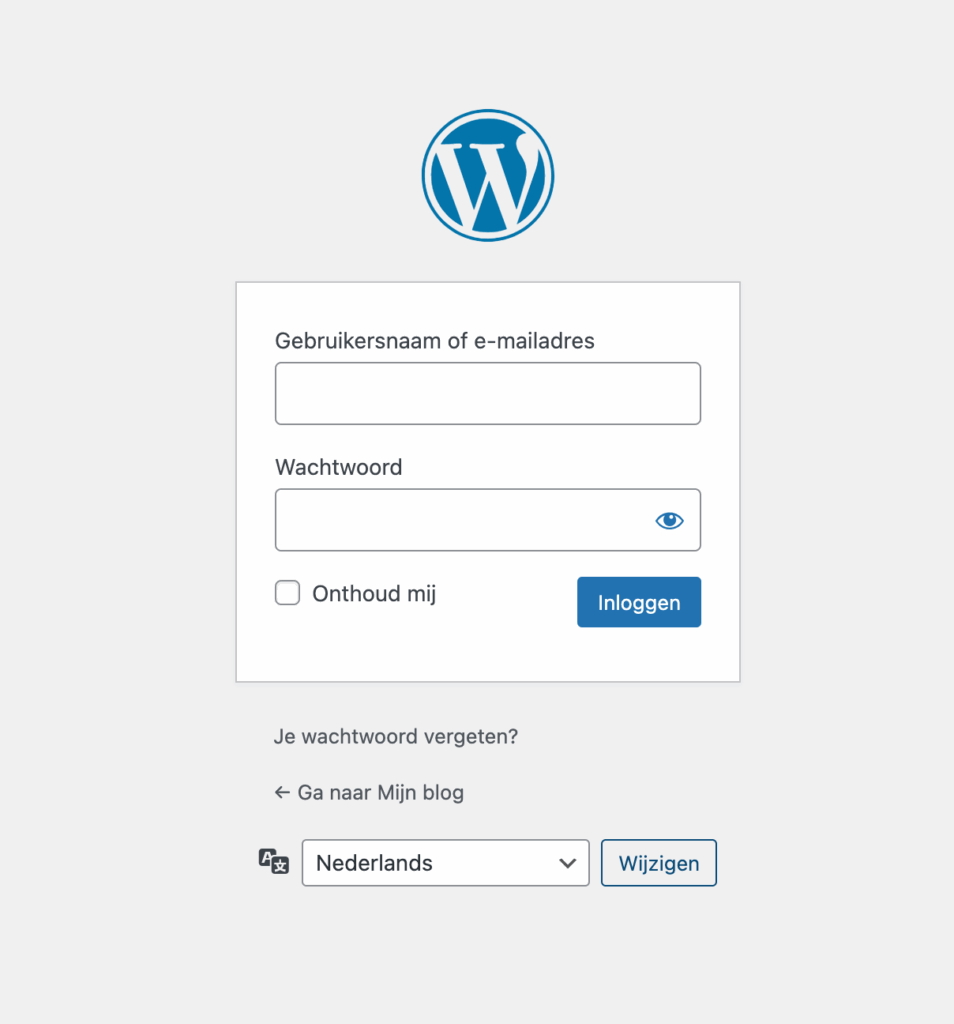Focus the Gebruikersnaam of e-mailadres field

tap(488, 394)
